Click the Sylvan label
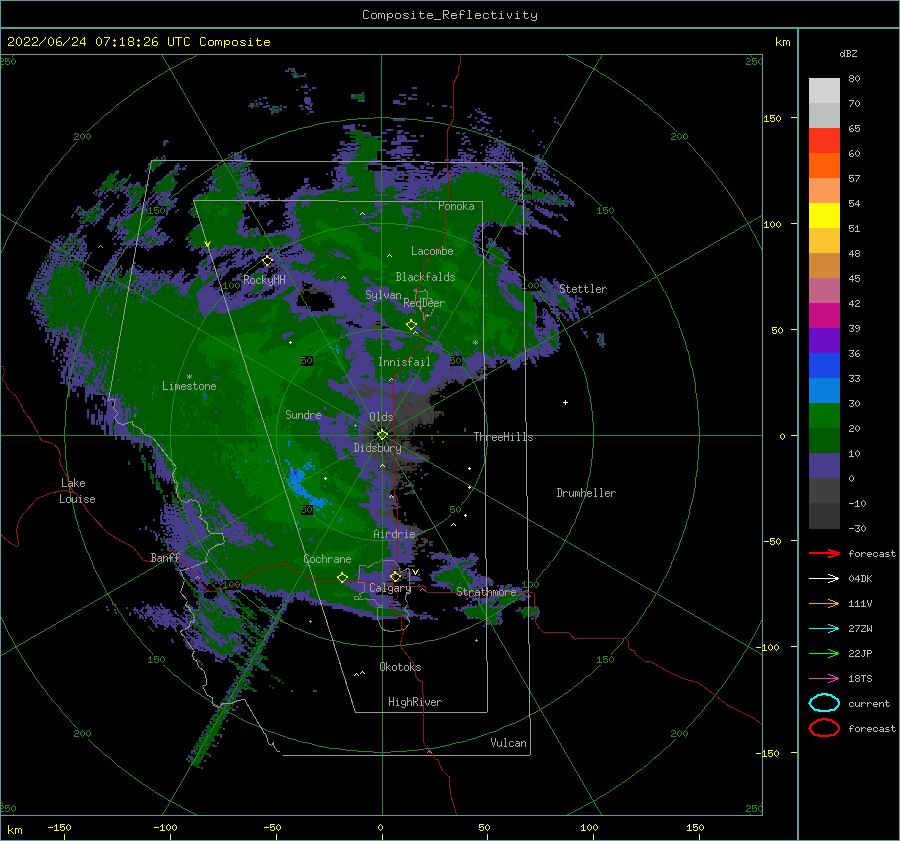 [383, 295]
